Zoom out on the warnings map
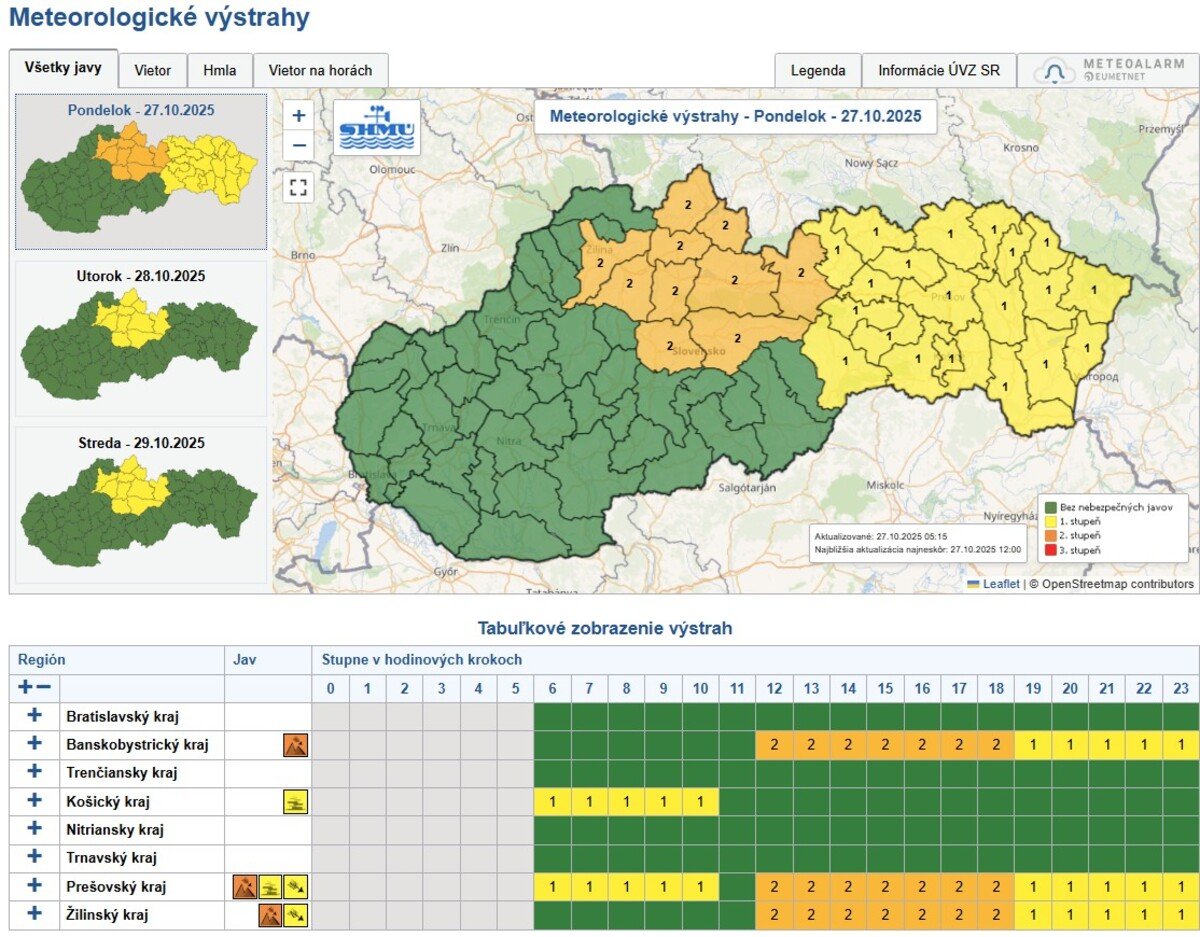Screen dimensions: 1200x937 [x=299, y=145]
